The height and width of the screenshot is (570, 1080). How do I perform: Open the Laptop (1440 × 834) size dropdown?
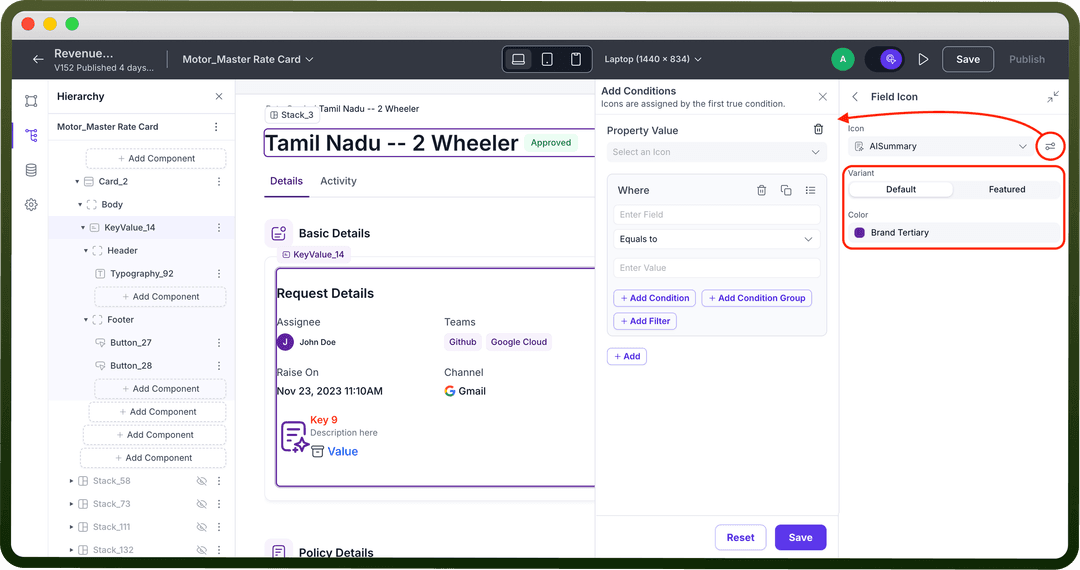pos(653,59)
